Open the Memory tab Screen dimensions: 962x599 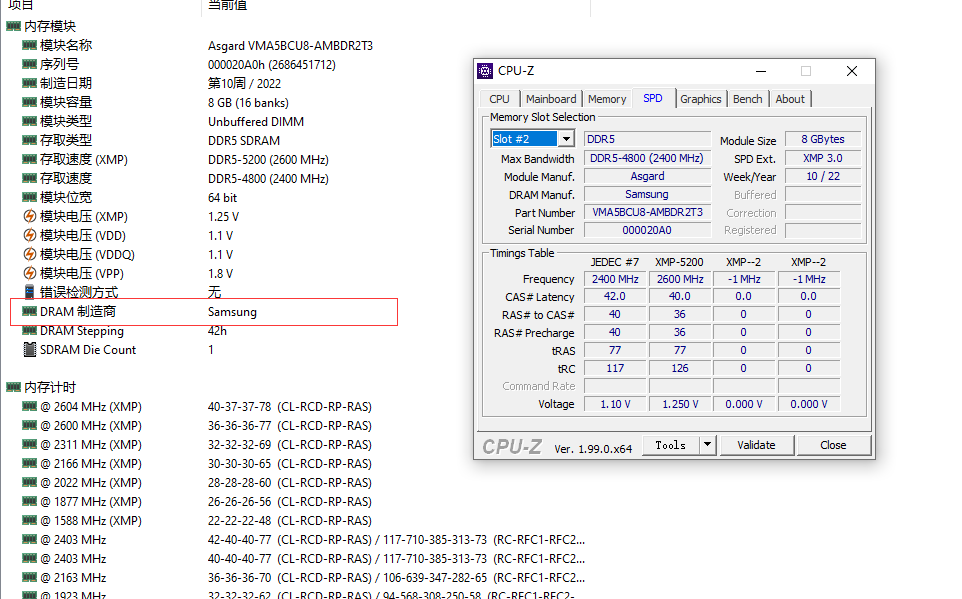607,99
